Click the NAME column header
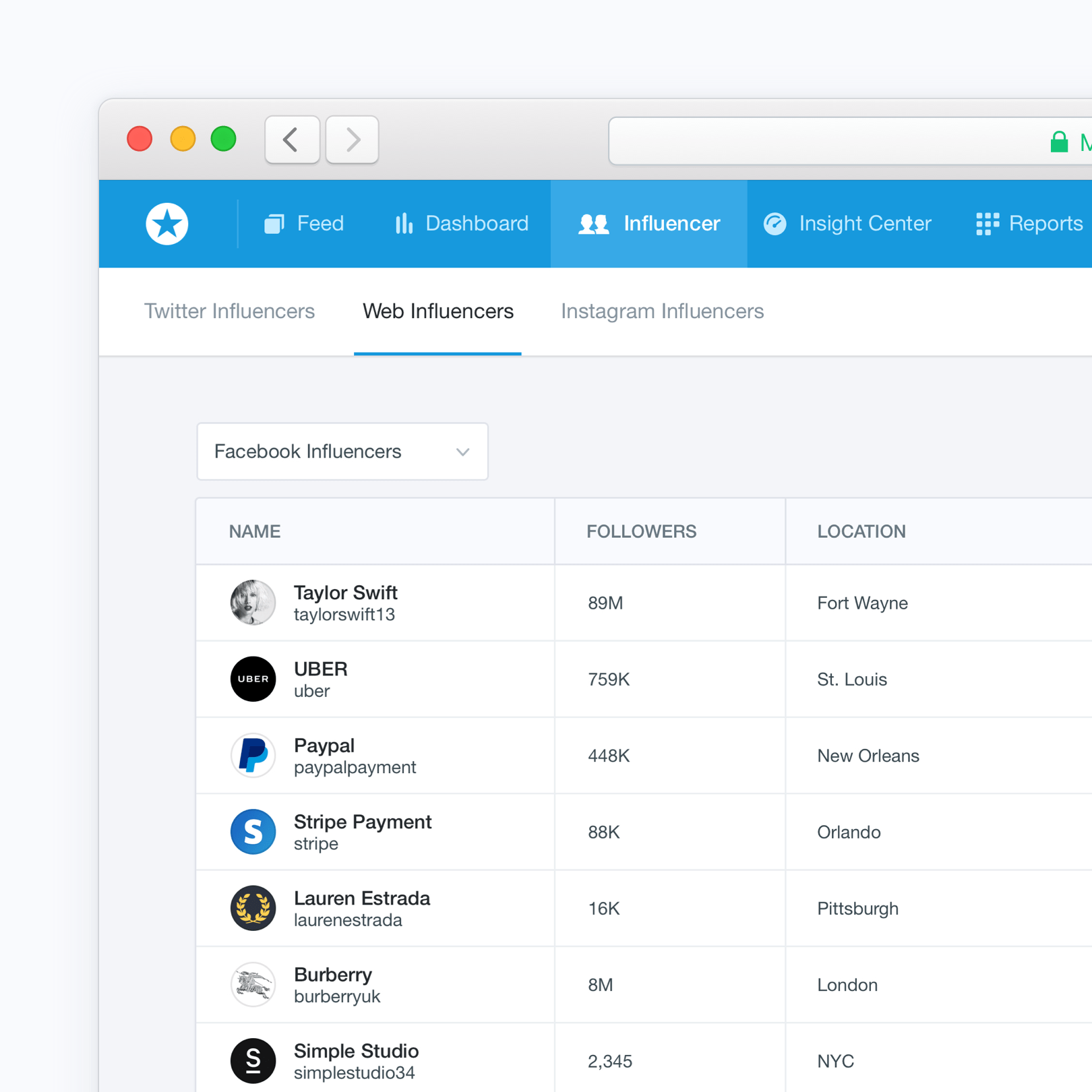1092x1092 pixels. click(255, 532)
